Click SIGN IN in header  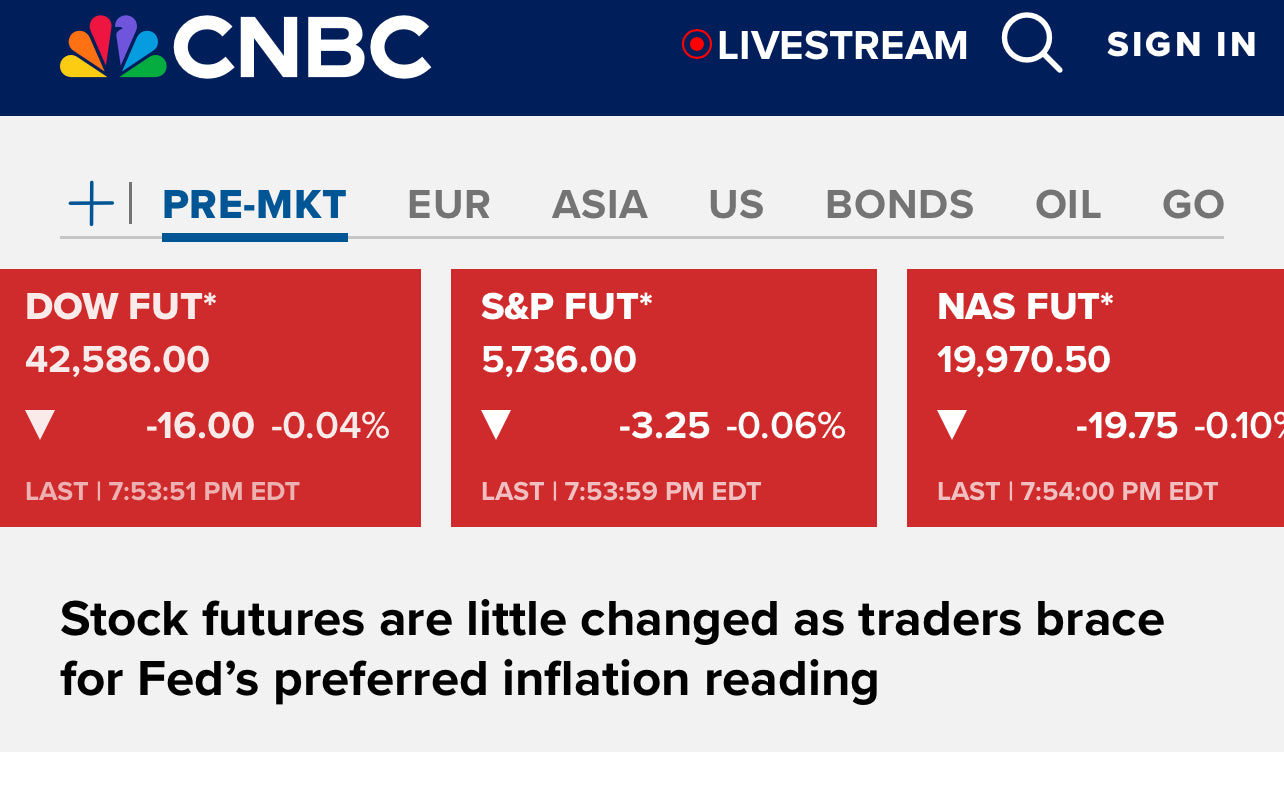coord(1182,44)
